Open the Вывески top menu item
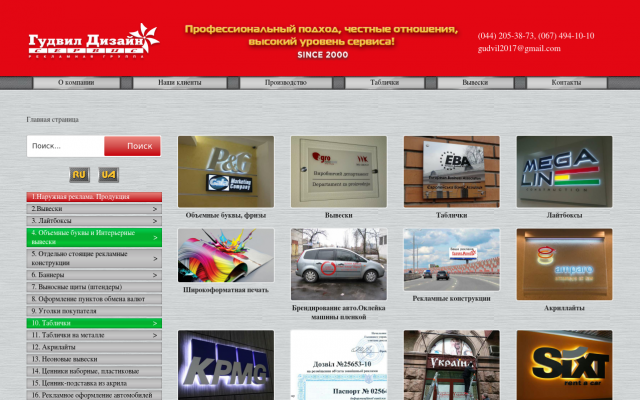This screenshot has height=400, width=640. (475, 82)
